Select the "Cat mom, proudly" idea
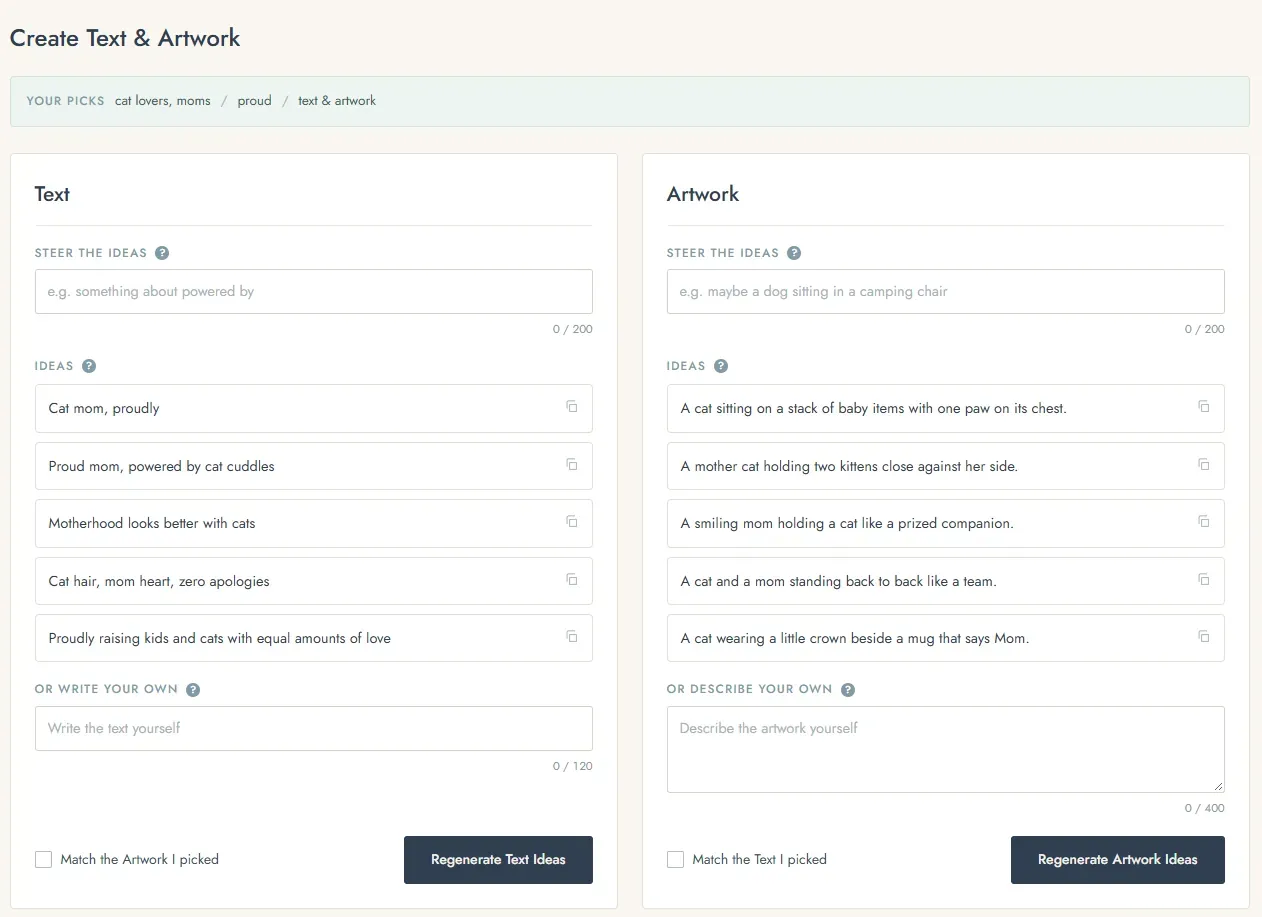Image resolution: width=1262 pixels, height=917 pixels. tap(314, 408)
